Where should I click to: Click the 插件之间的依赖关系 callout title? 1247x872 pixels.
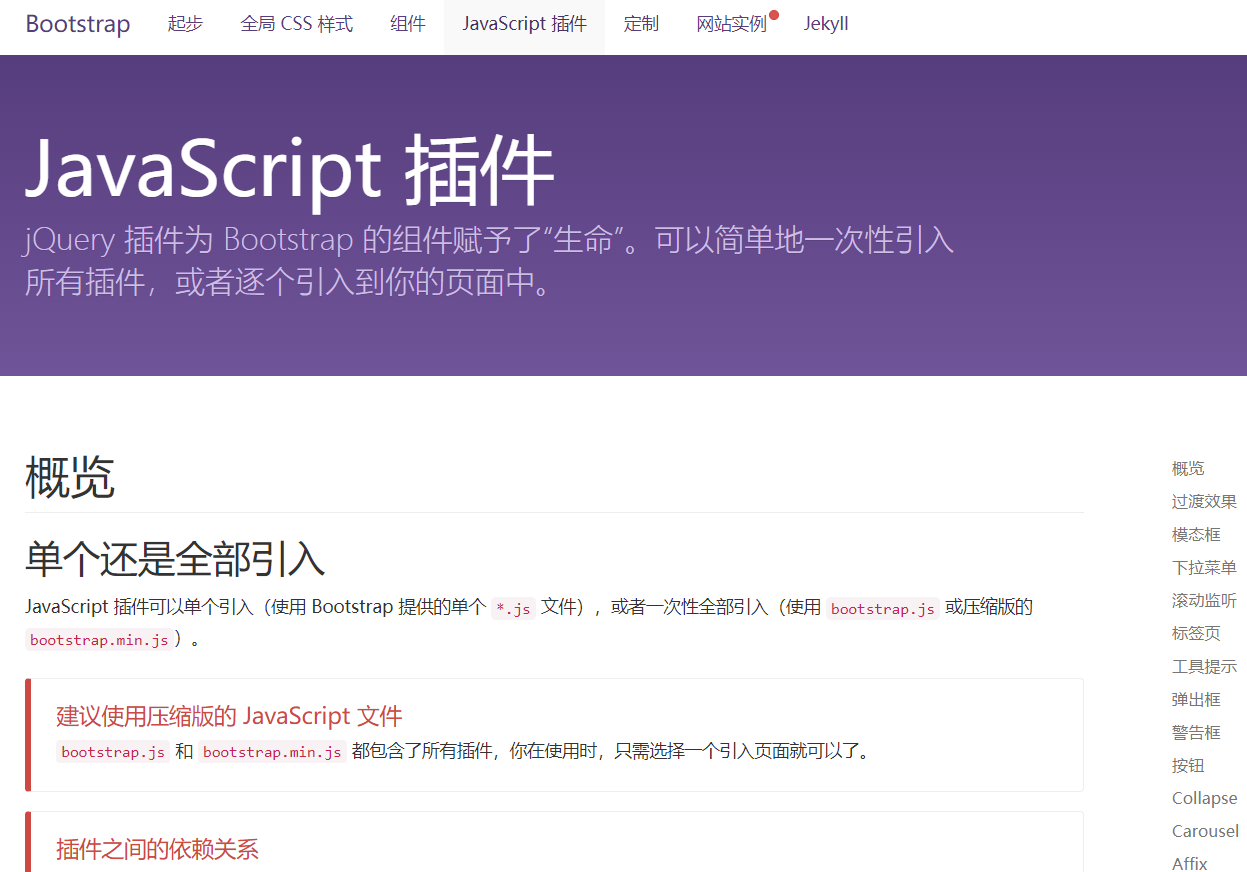(x=157, y=849)
